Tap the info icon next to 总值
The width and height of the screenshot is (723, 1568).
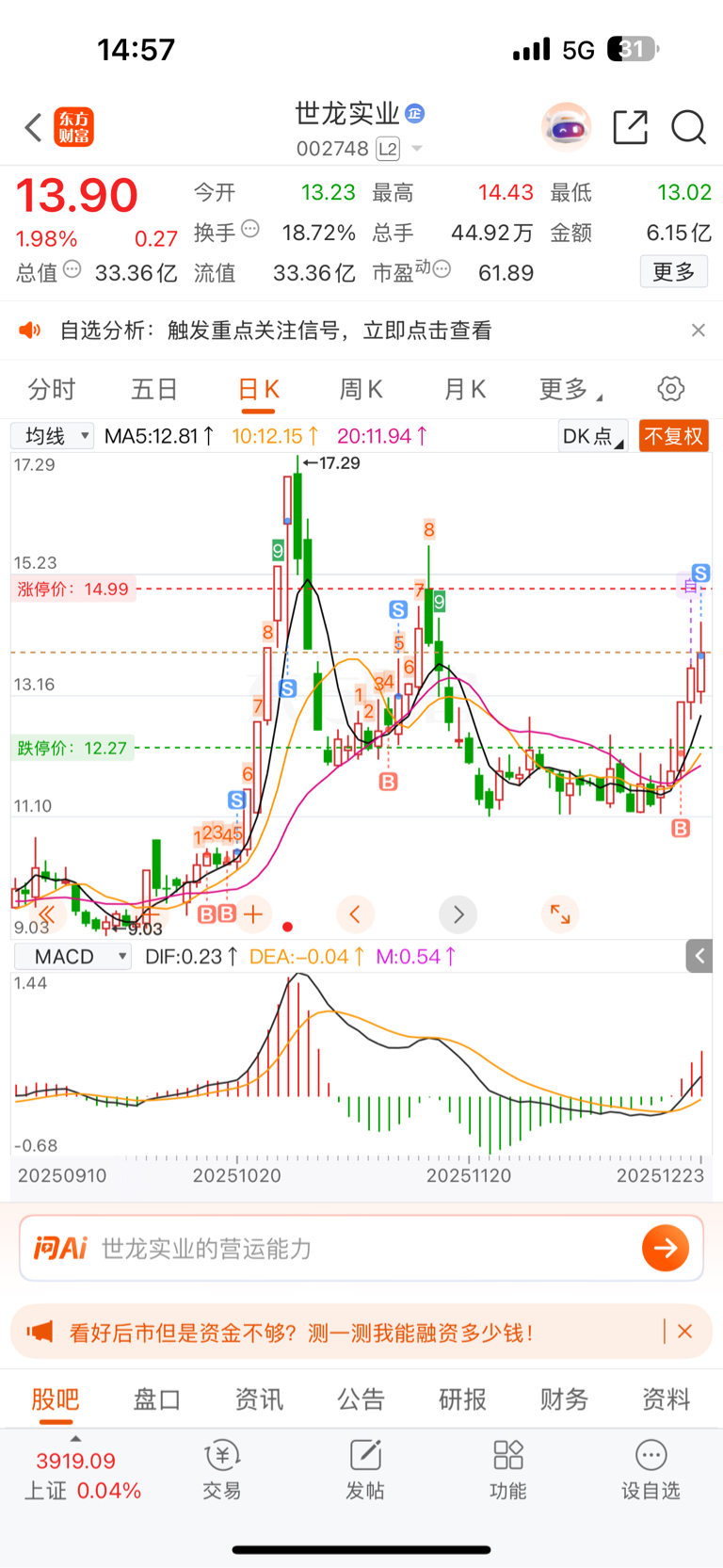tap(72, 269)
